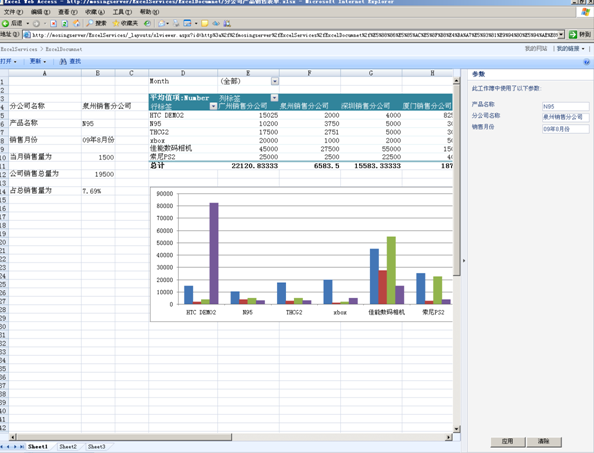Expand the 我的链接 (My Links) dropdown
This screenshot has height=453, width=594.
point(571,48)
